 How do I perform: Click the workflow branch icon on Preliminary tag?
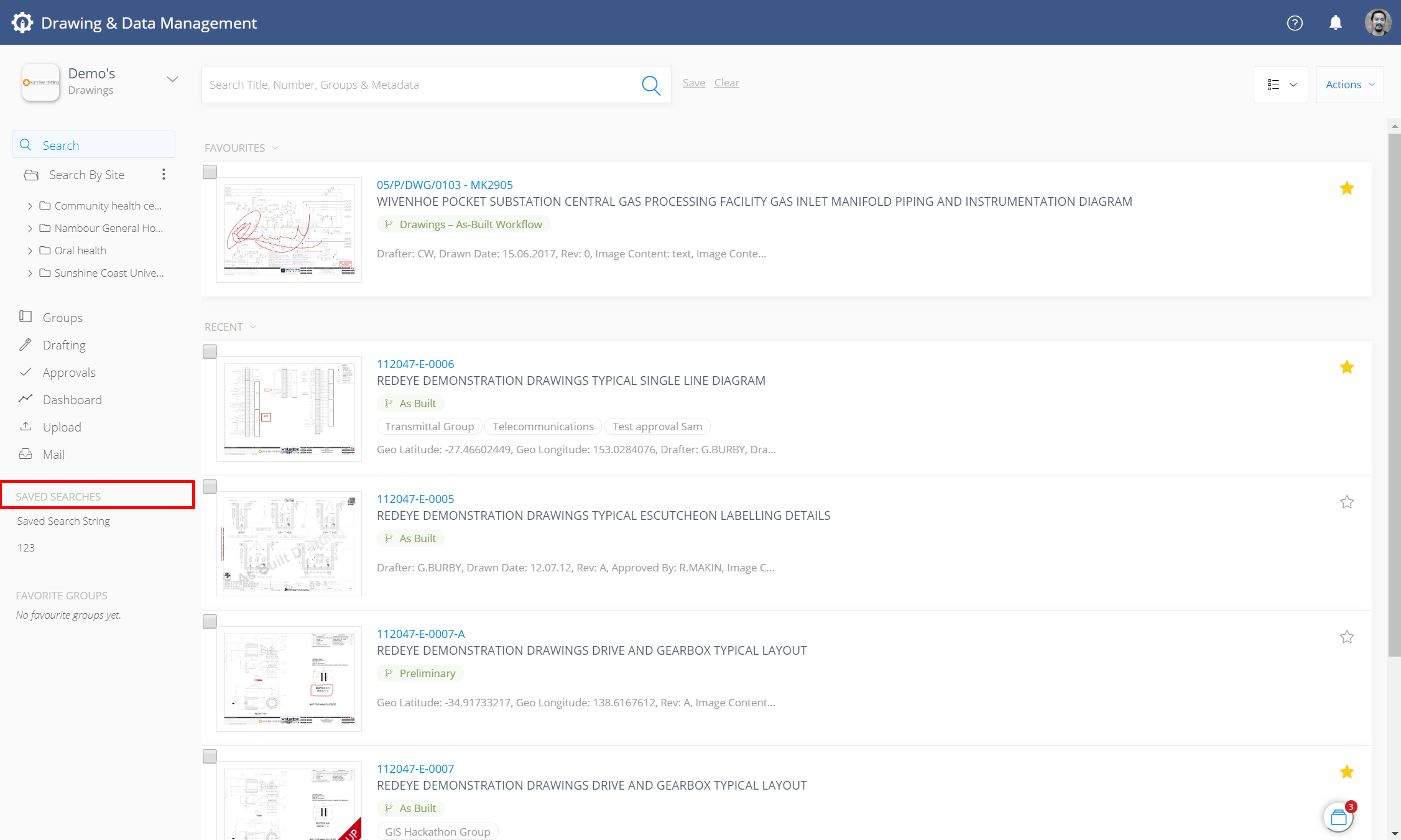[x=389, y=673]
